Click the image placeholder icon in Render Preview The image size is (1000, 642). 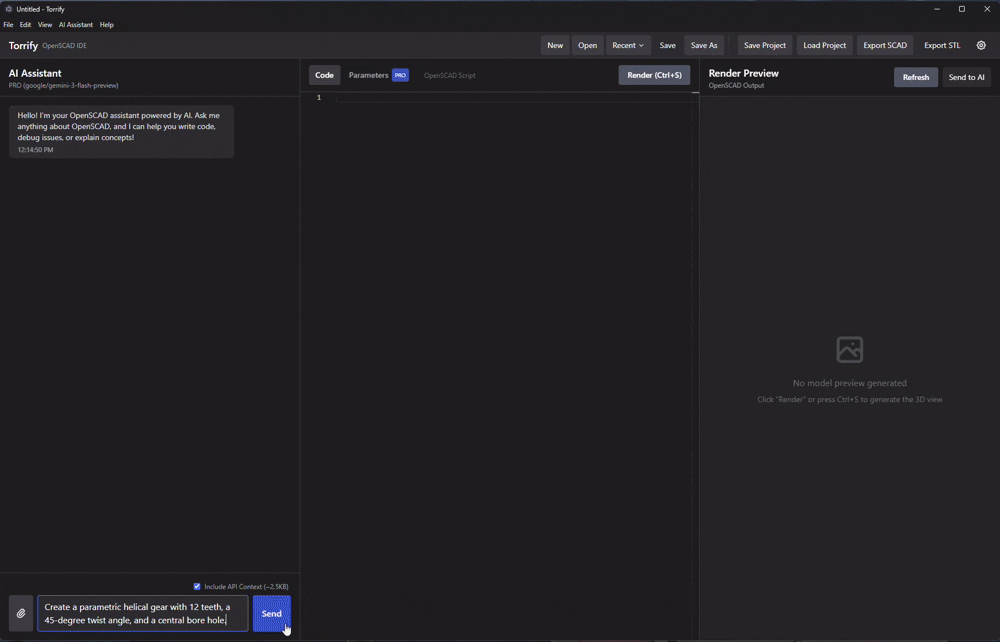849,349
